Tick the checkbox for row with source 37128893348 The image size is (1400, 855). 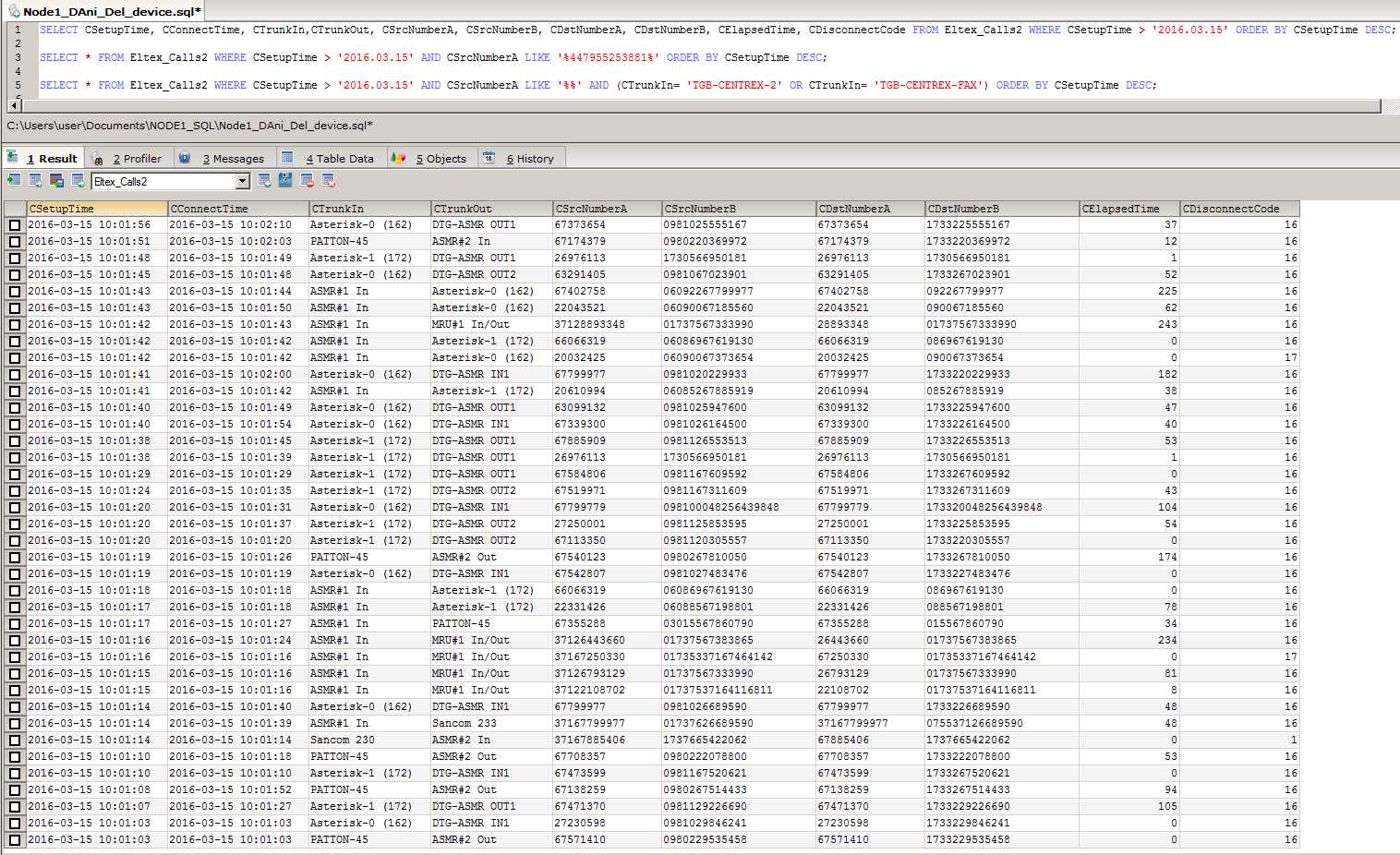[x=15, y=325]
